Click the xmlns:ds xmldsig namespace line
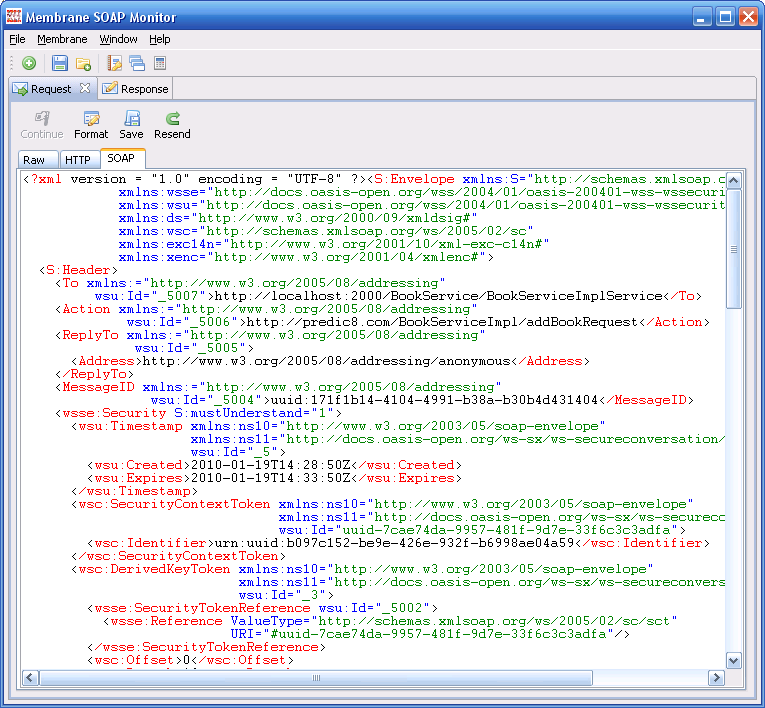 pyautogui.click(x=298, y=218)
